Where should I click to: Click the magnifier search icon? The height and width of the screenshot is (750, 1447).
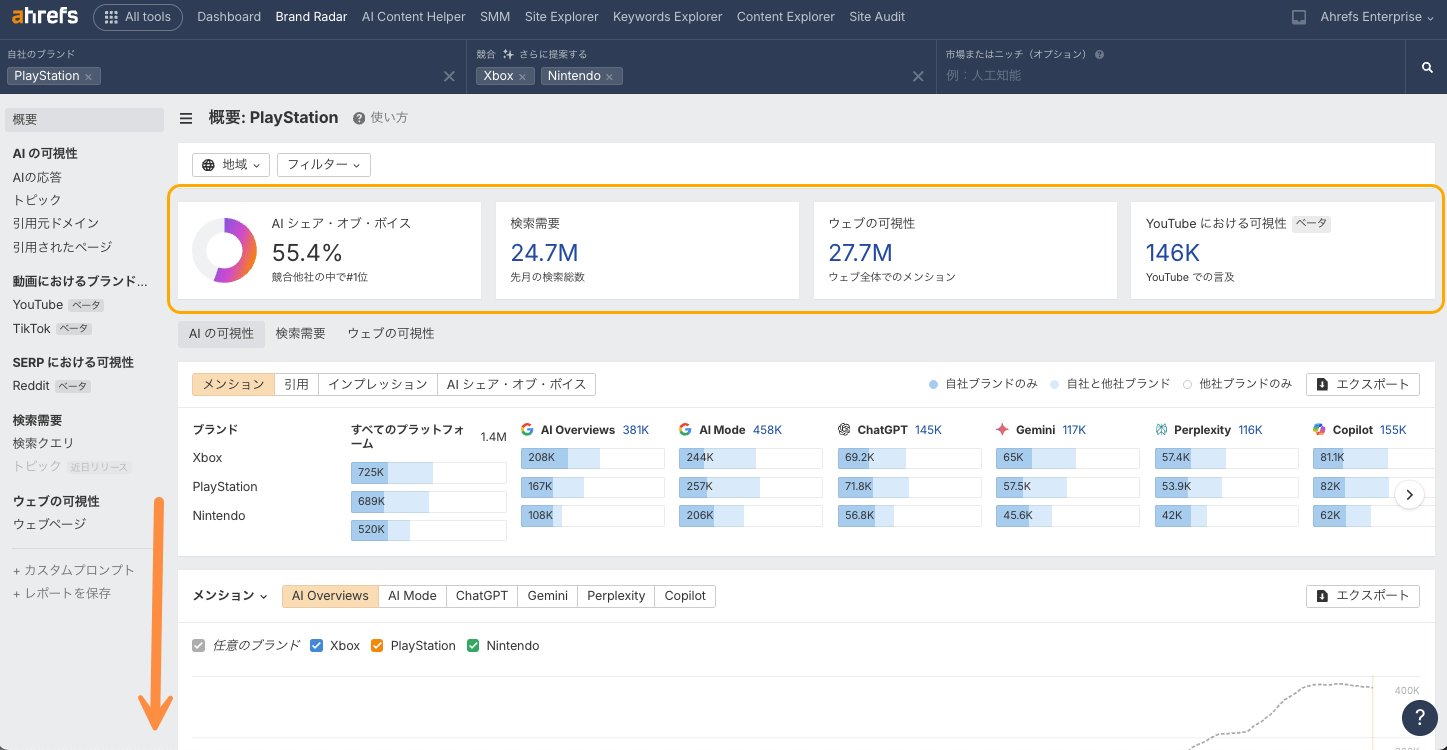click(1427, 68)
